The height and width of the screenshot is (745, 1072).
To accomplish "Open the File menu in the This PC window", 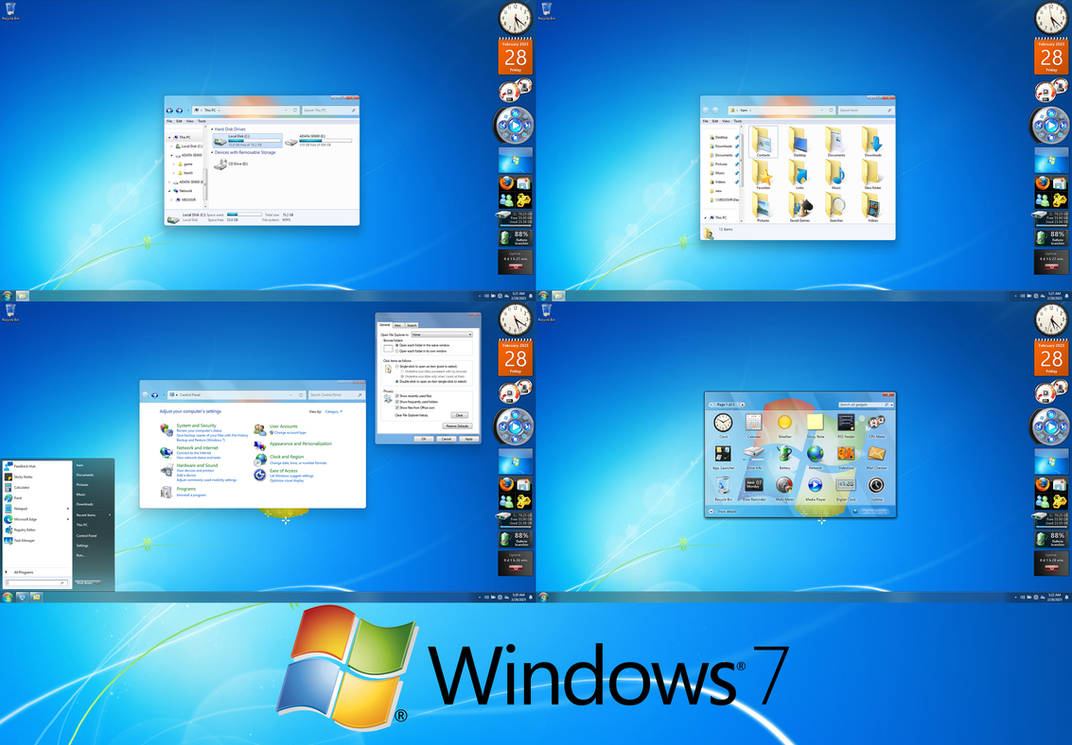I will tap(169, 121).
